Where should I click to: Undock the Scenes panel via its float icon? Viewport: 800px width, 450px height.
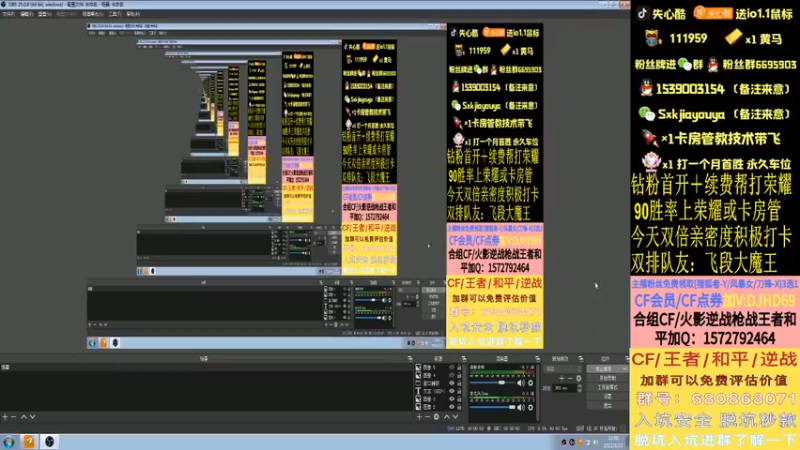pos(410,359)
